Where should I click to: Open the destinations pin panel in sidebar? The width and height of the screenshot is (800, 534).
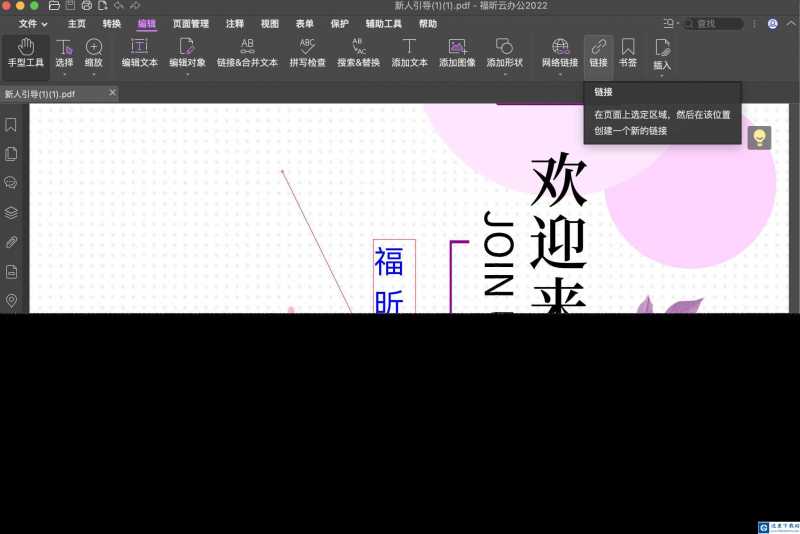point(11,301)
